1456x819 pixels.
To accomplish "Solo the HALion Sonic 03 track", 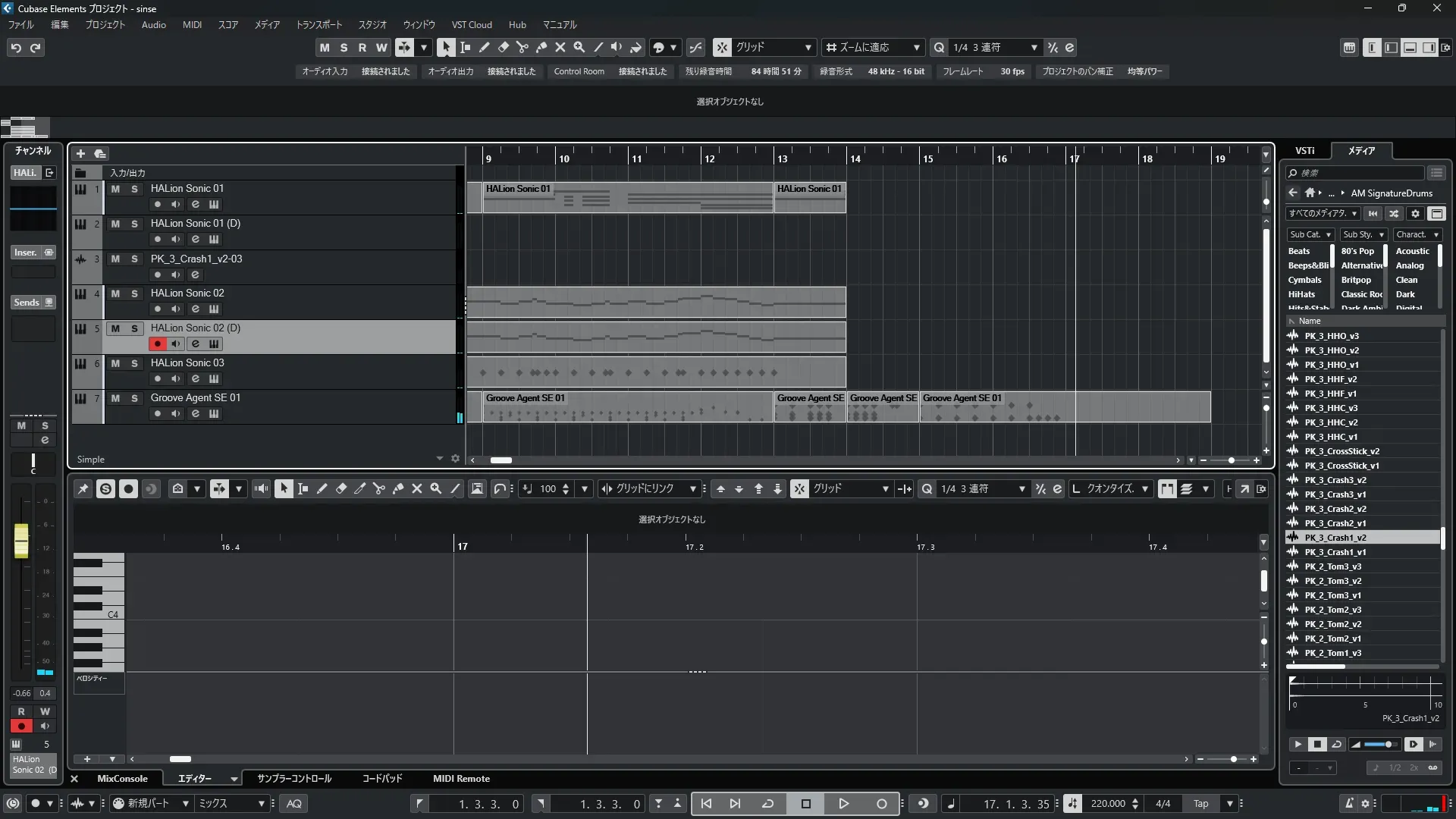I will pos(134,363).
